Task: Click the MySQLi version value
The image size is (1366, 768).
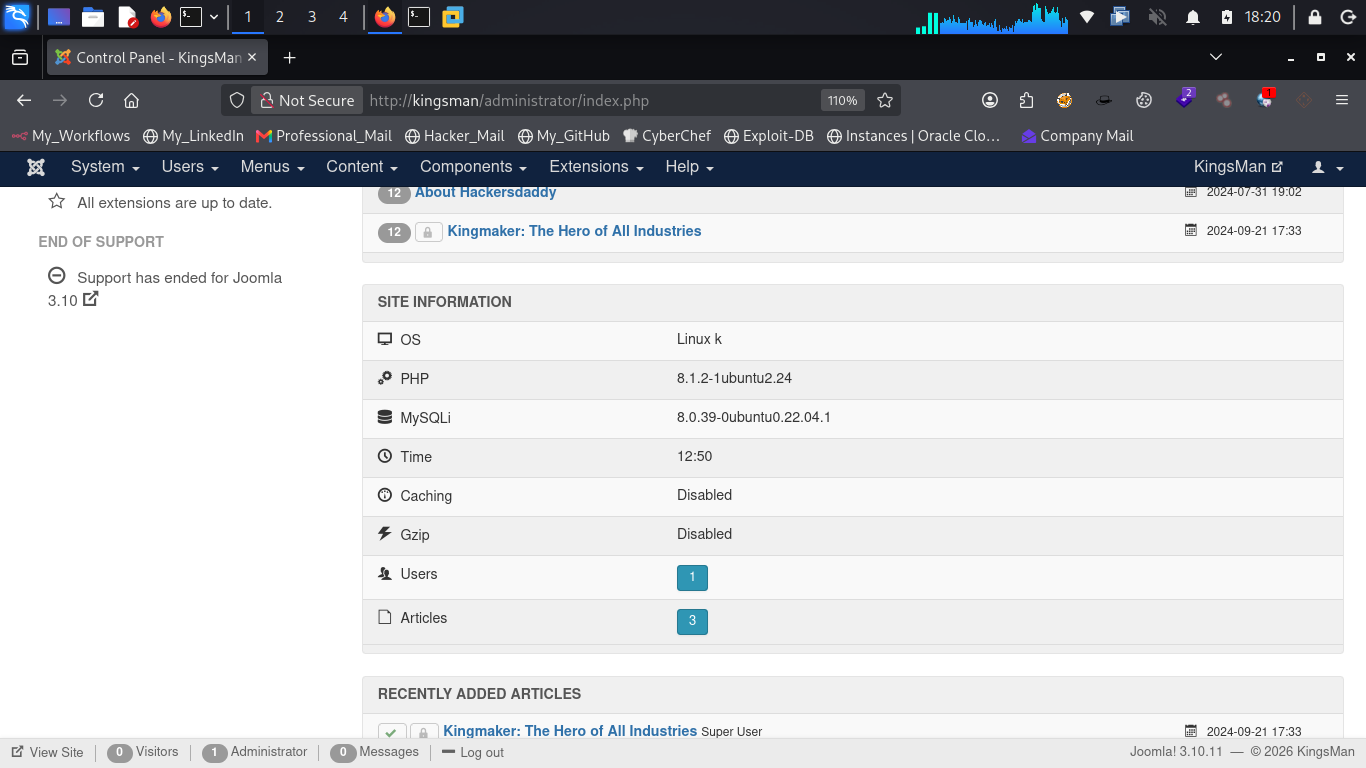Action: pyautogui.click(x=754, y=417)
